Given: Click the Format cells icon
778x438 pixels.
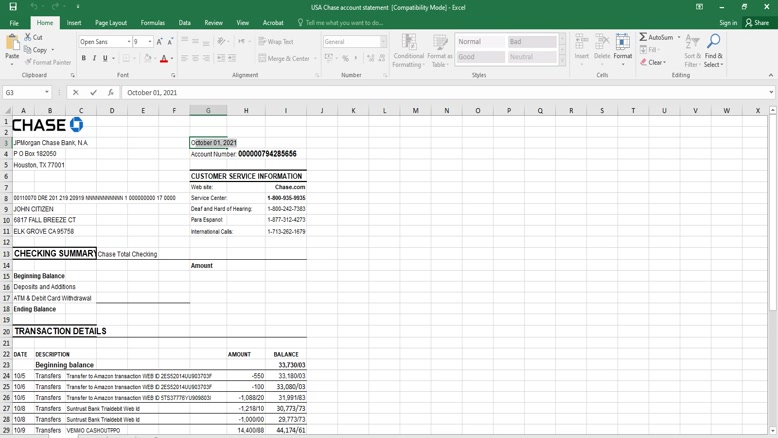Looking at the screenshot, I should pyautogui.click(x=622, y=42).
